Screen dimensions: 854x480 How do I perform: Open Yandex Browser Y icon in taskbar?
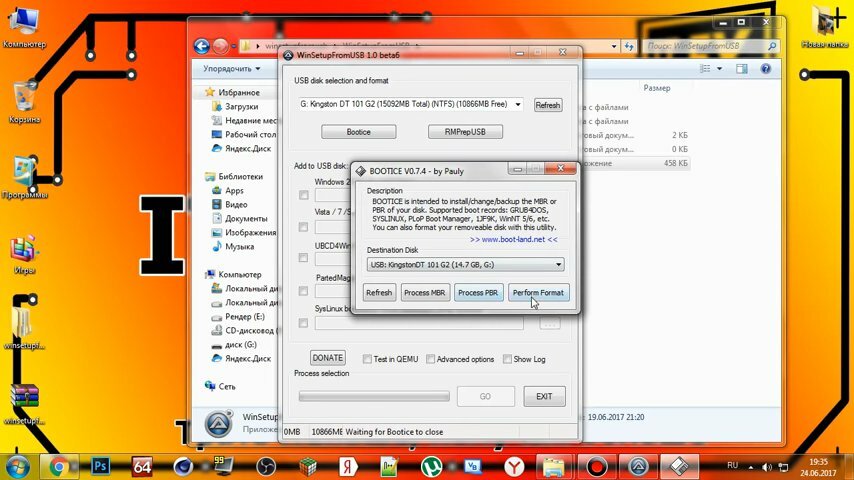[514, 467]
